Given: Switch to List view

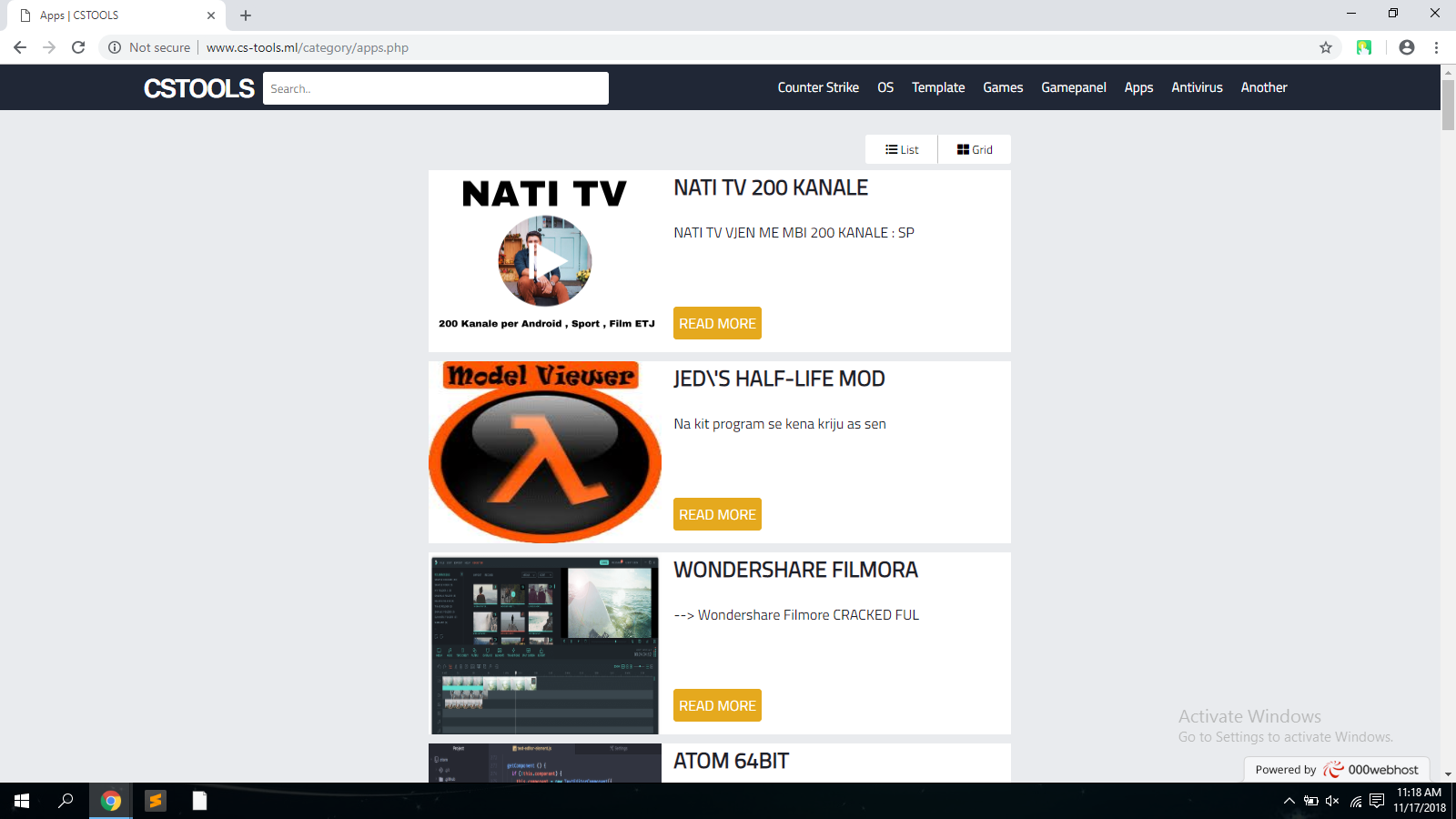Looking at the screenshot, I should (902, 149).
